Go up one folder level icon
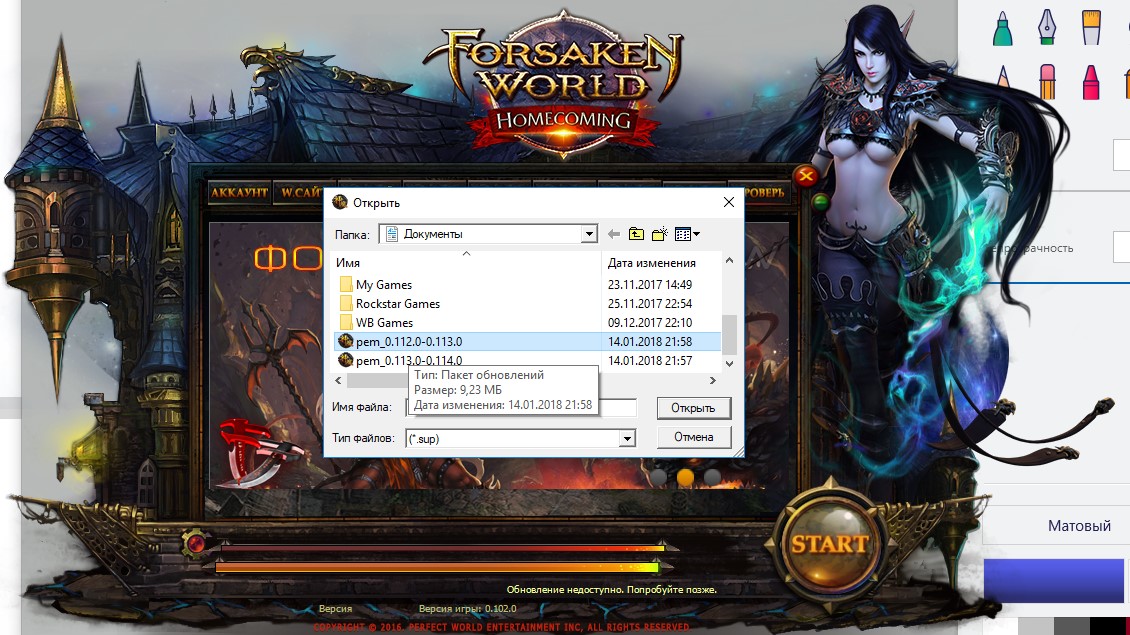 [636, 234]
